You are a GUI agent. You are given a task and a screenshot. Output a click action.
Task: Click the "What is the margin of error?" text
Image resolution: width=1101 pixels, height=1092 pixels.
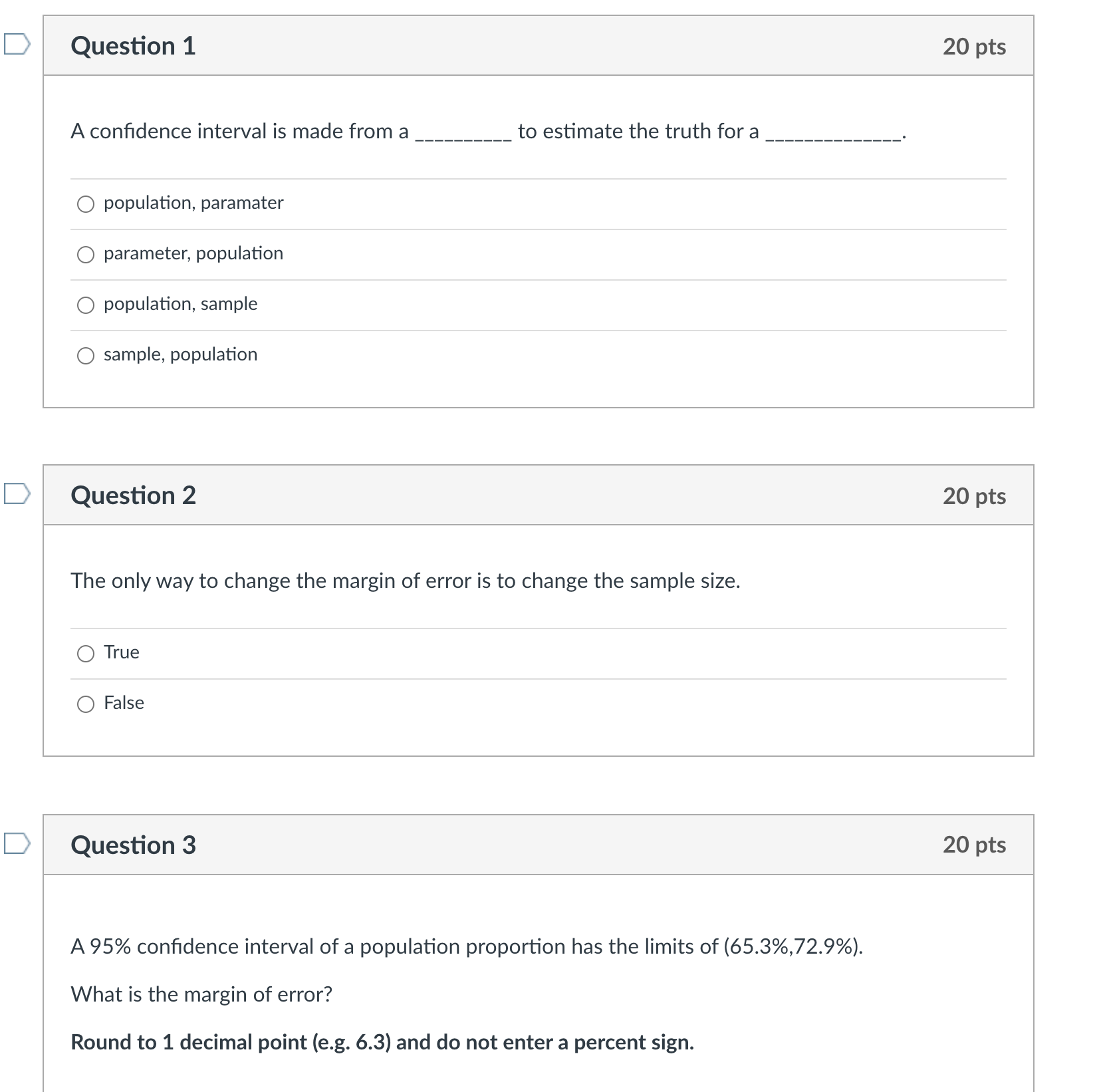(x=201, y=994)
